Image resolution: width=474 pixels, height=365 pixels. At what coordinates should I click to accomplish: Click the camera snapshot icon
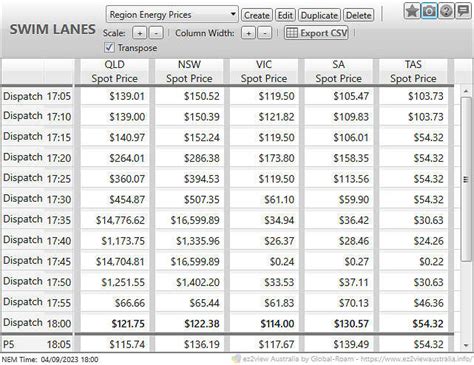coord(429,11)
